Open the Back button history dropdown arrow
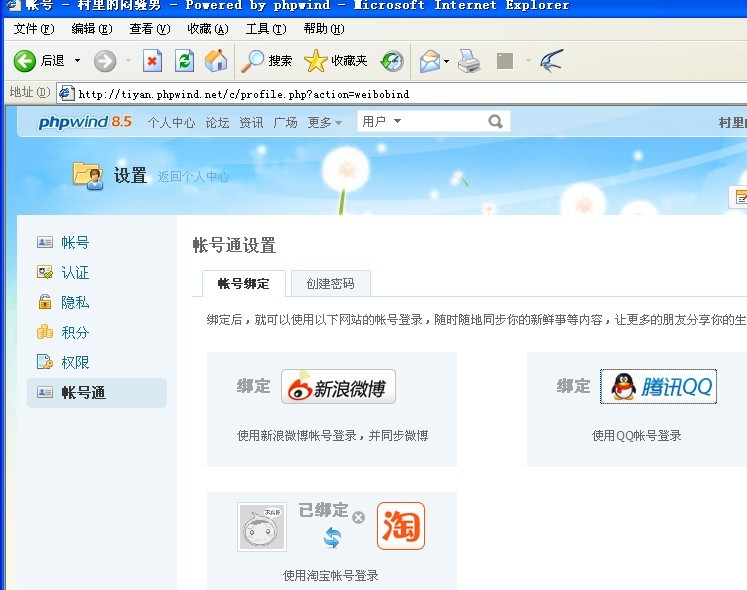 point(77,61)
